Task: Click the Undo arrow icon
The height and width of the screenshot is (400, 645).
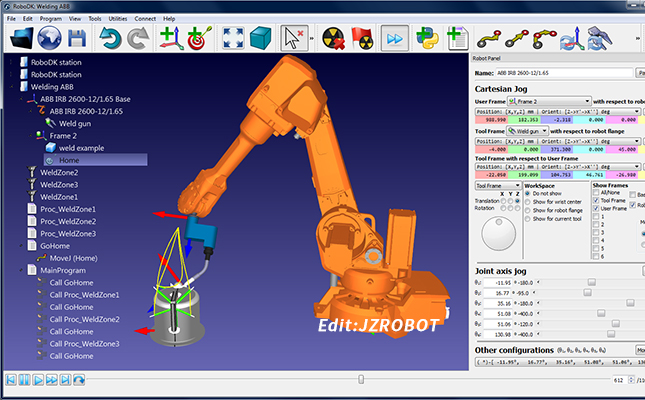Action: 113,40
